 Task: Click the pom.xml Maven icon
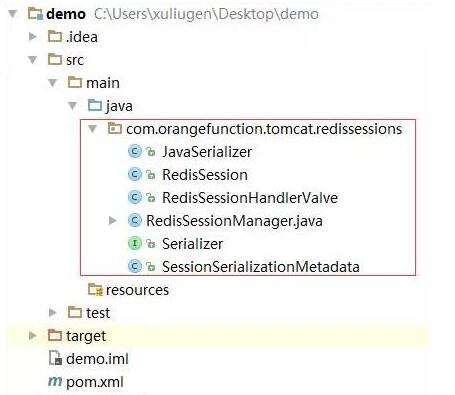(55, 381)
